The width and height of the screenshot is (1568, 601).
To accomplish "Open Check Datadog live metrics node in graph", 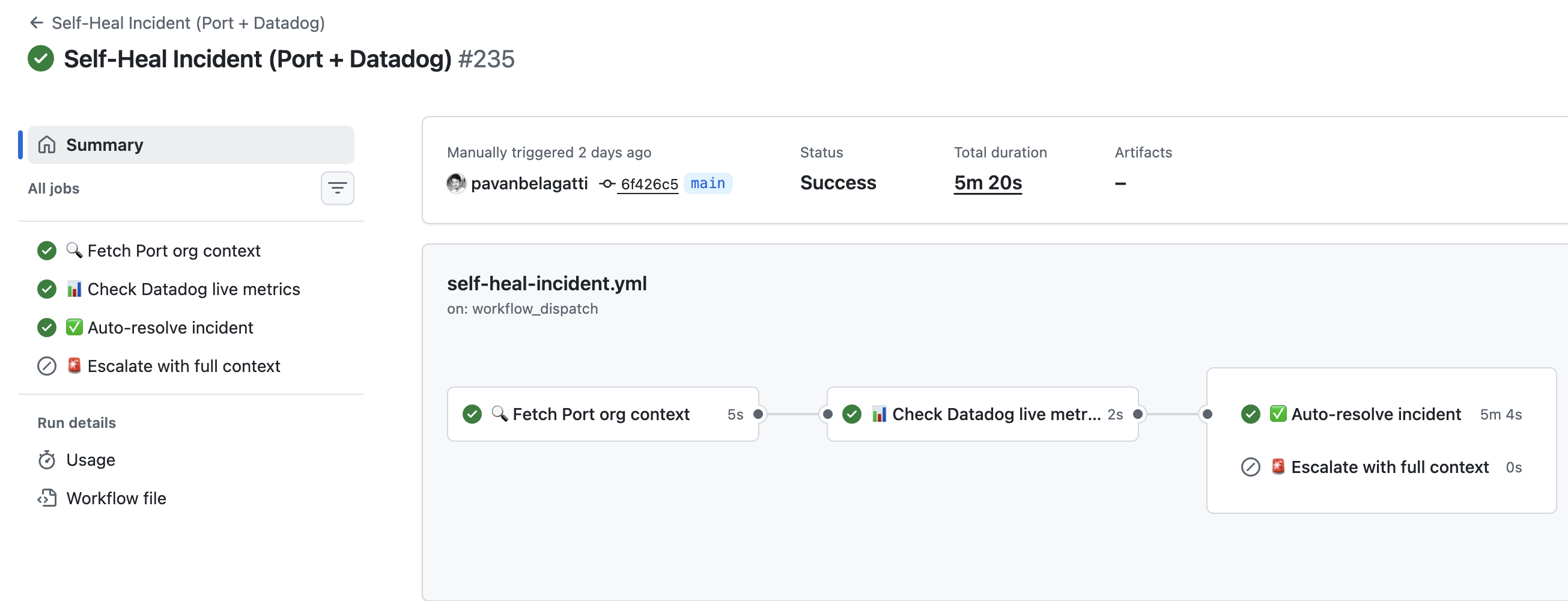I will click(x=982, y=414).
